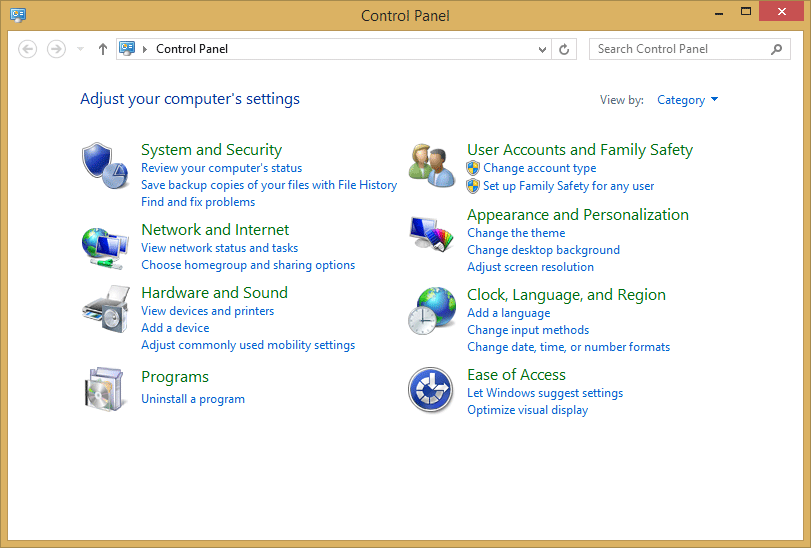Close the Control Panel window

(782, 11)
